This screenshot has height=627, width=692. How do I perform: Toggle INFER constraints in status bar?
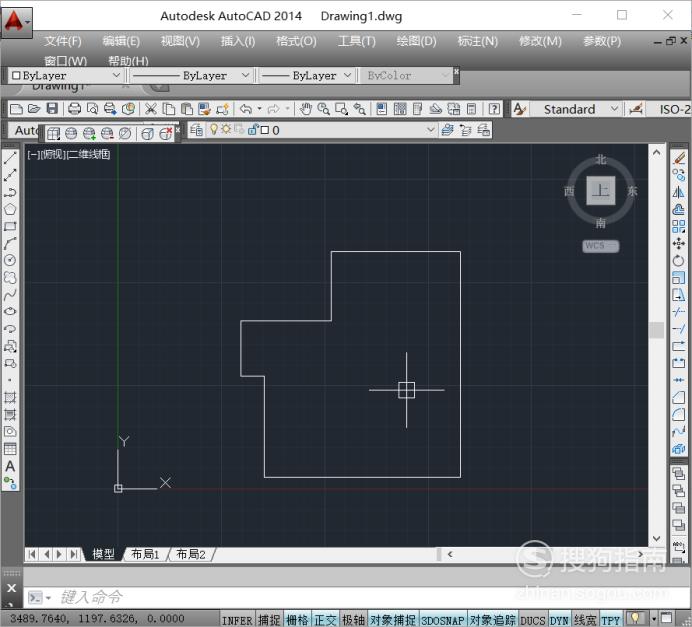237,620
